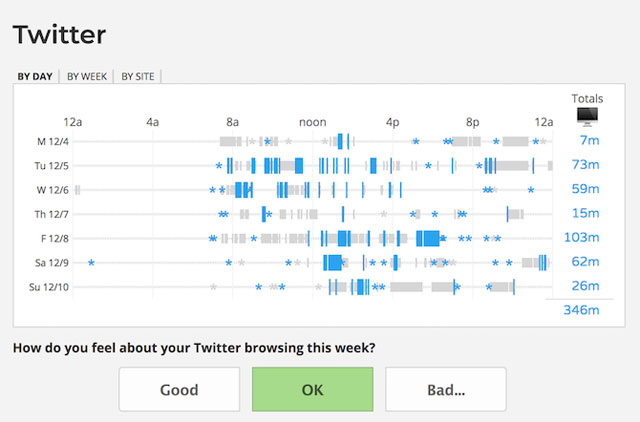Screen dimensions: 640x422
Task: Click Friday 12/8 total 103m
Action: tap(581, 237)
